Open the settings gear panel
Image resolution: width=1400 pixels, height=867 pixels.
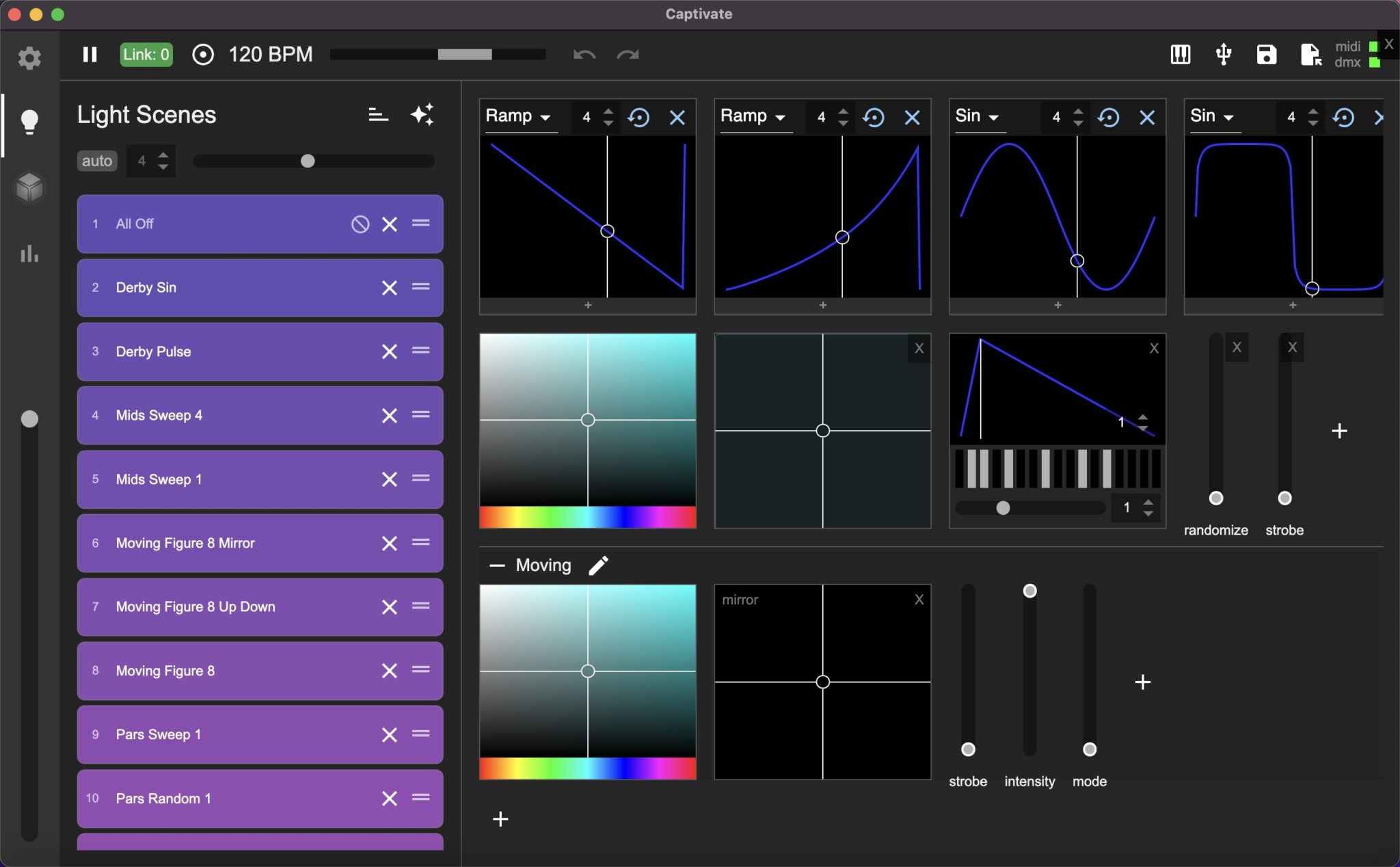pyautogui.click(x=29, y=58)
